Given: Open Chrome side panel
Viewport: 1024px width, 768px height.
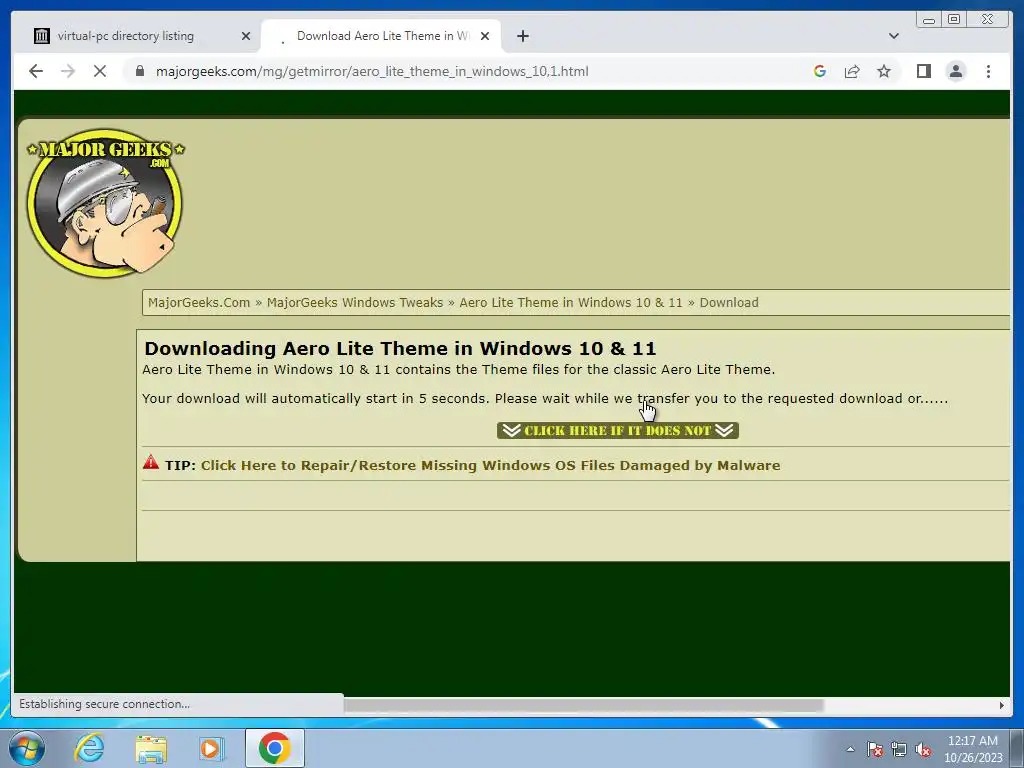Looking at the screenshot, I should [x=923, y=71].
